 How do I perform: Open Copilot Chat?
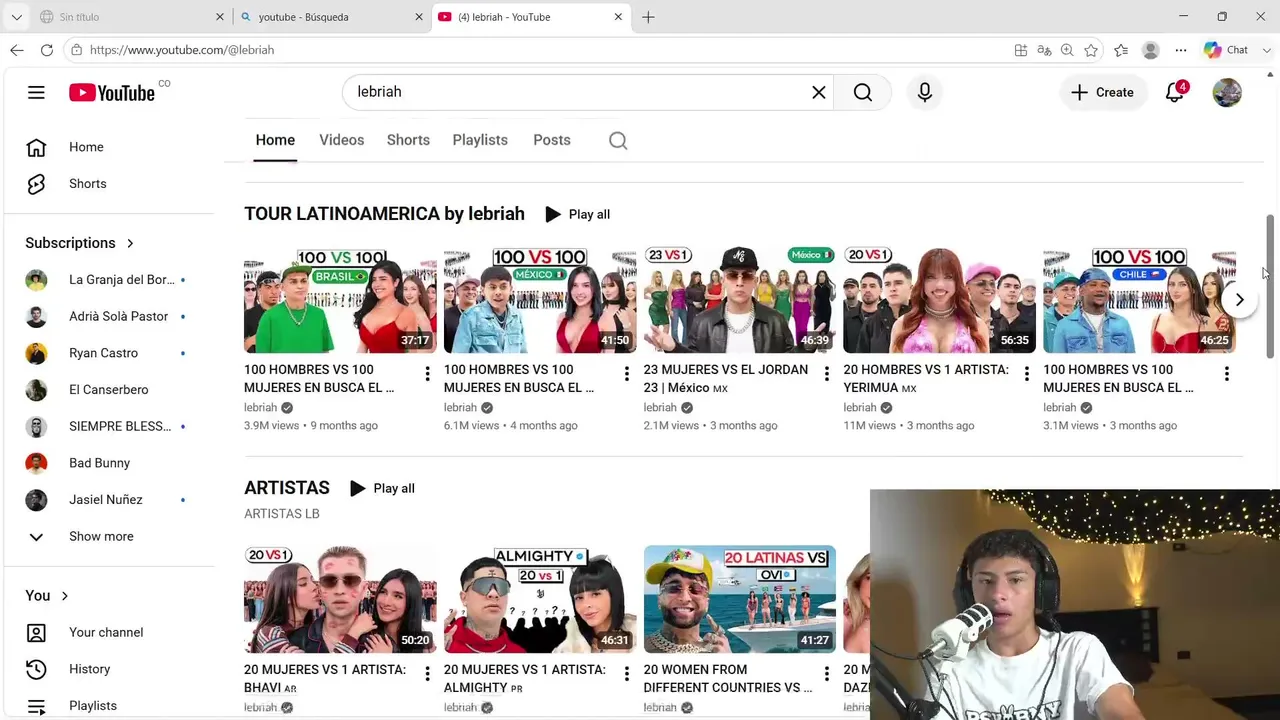coord(1226,50)
